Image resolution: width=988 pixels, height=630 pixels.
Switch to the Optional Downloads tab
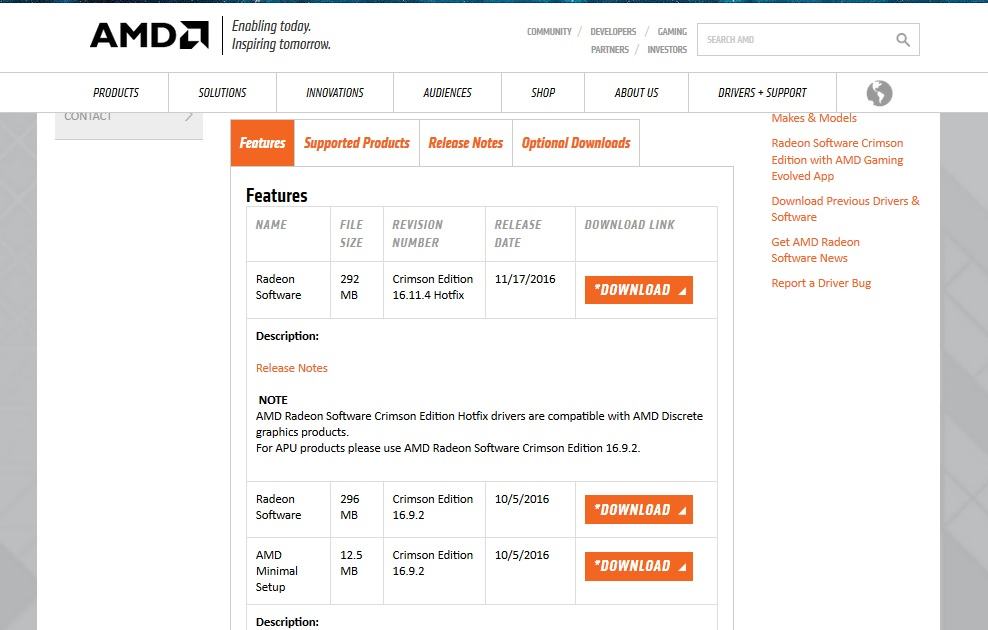pyautogui.click(x=576, y=143)
